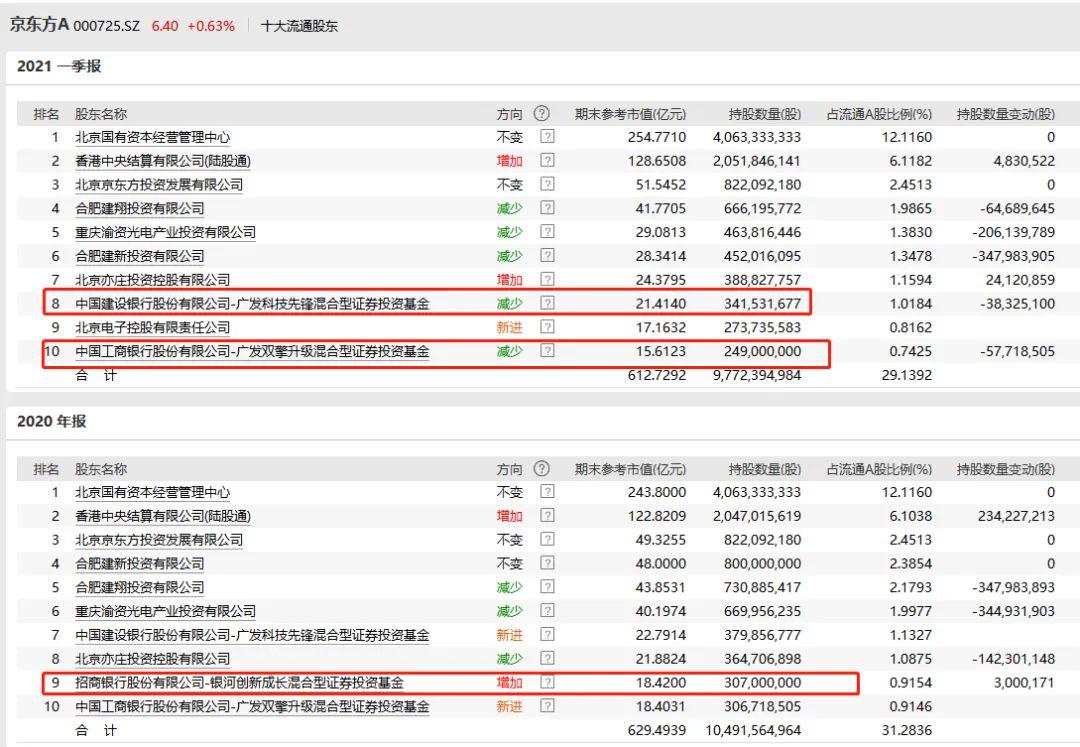The width and height of the screenshot is (1080, 747).
Task: Click the help icon beside 方向 in the 2020 header
Action: pos(542,469)
